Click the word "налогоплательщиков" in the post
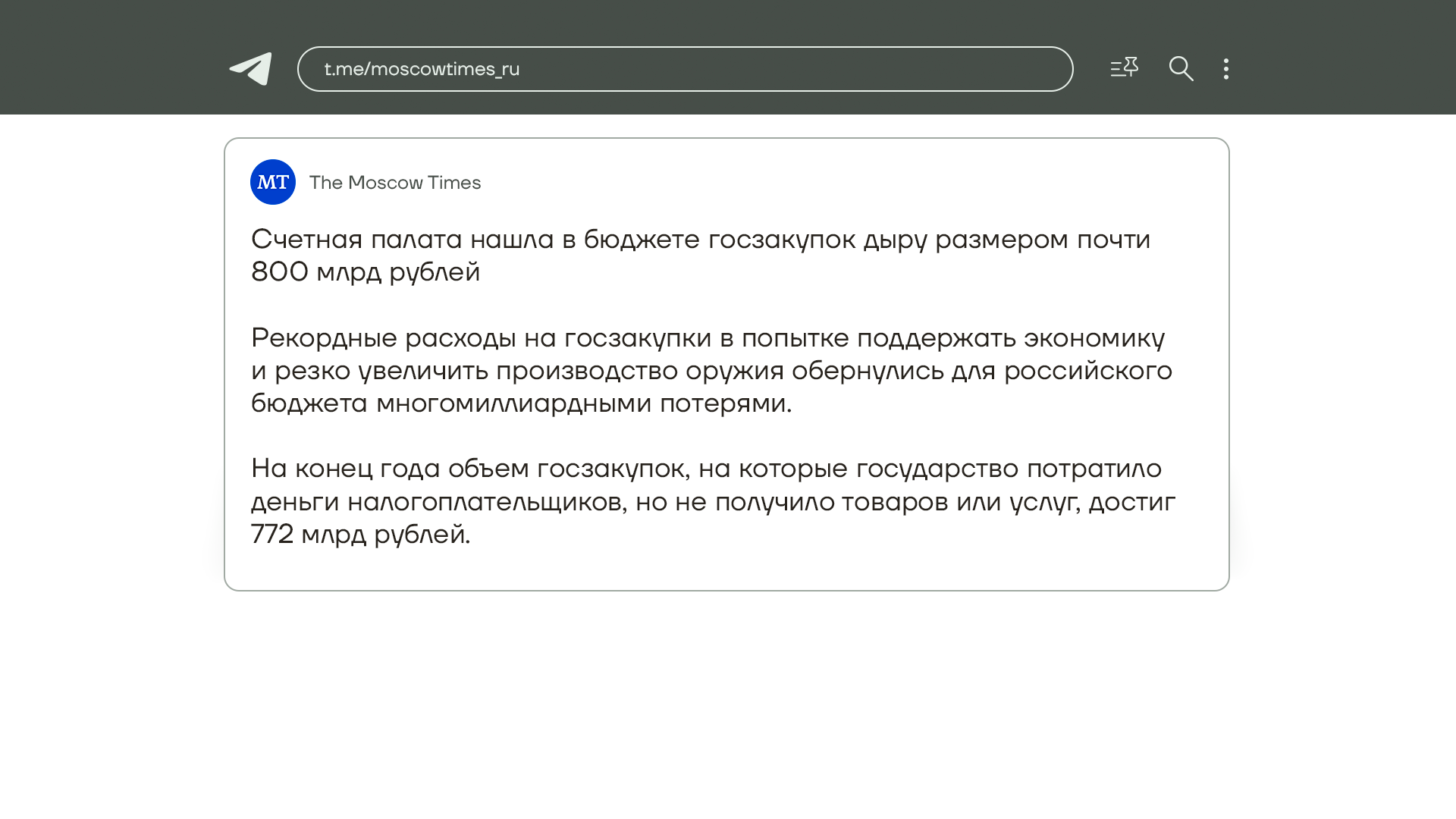 point(487,502)
